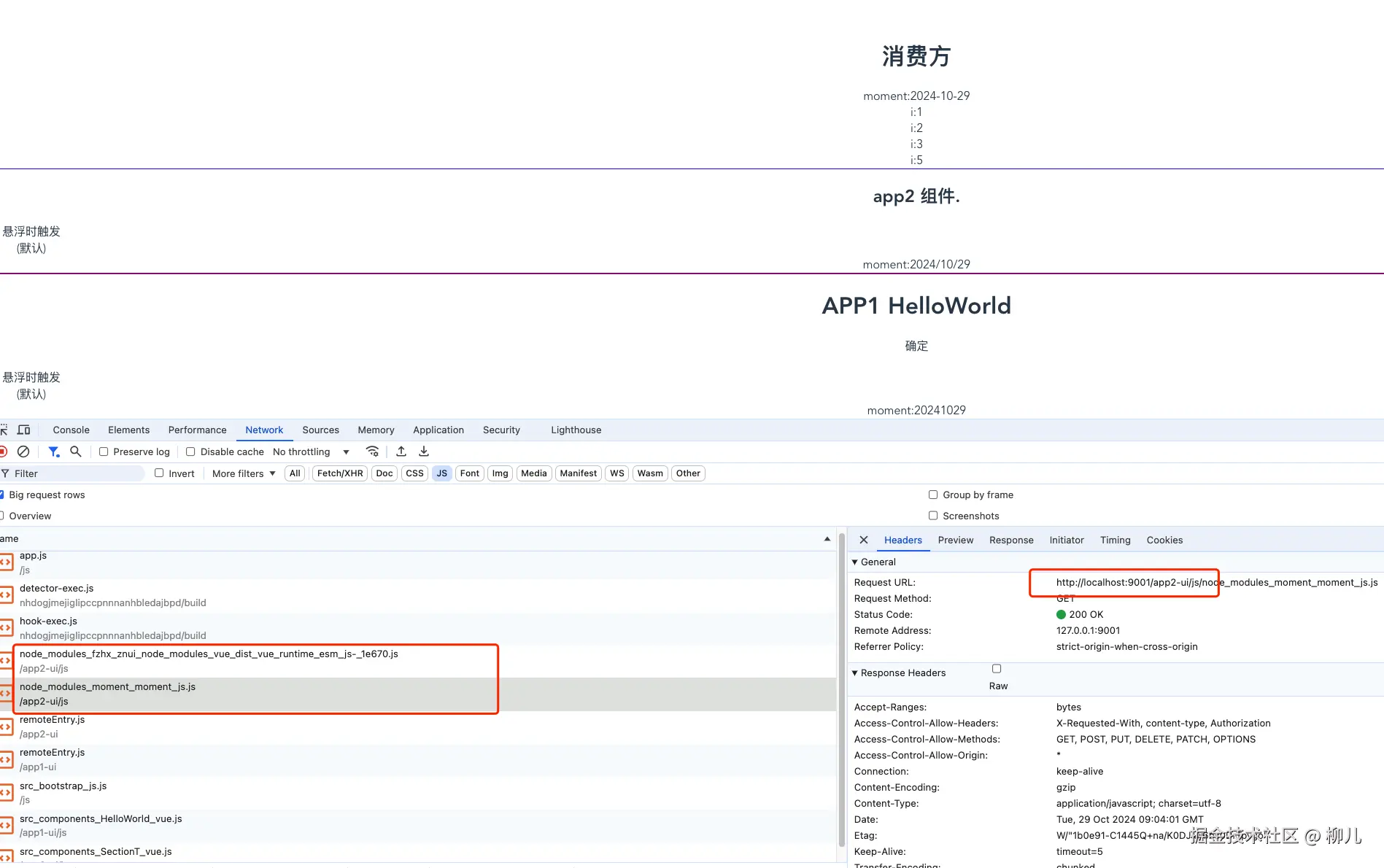Enable Group by frame option
The image size is (1384, 868).
[x=933, y=495]
